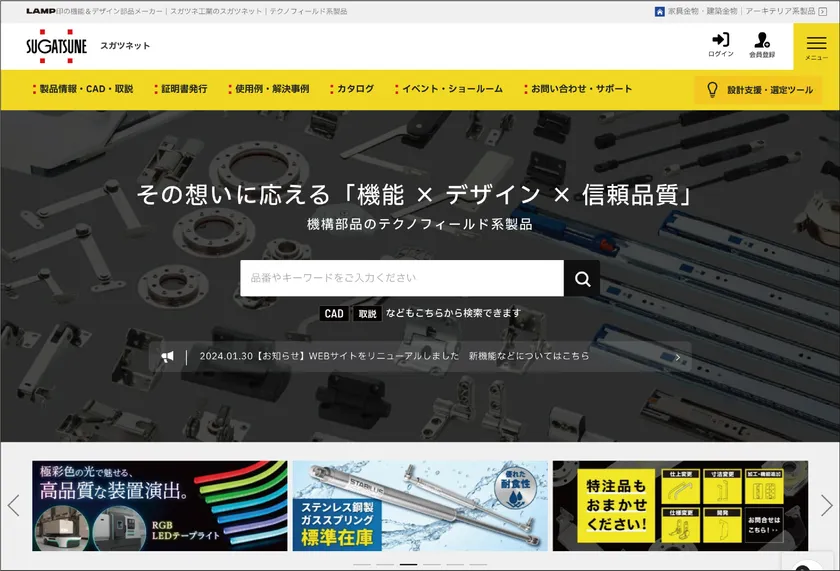The width and height of the screenshot is (840, 571).
Task: Open お問い合わせ・サポート menu
Action: point(578,89)
